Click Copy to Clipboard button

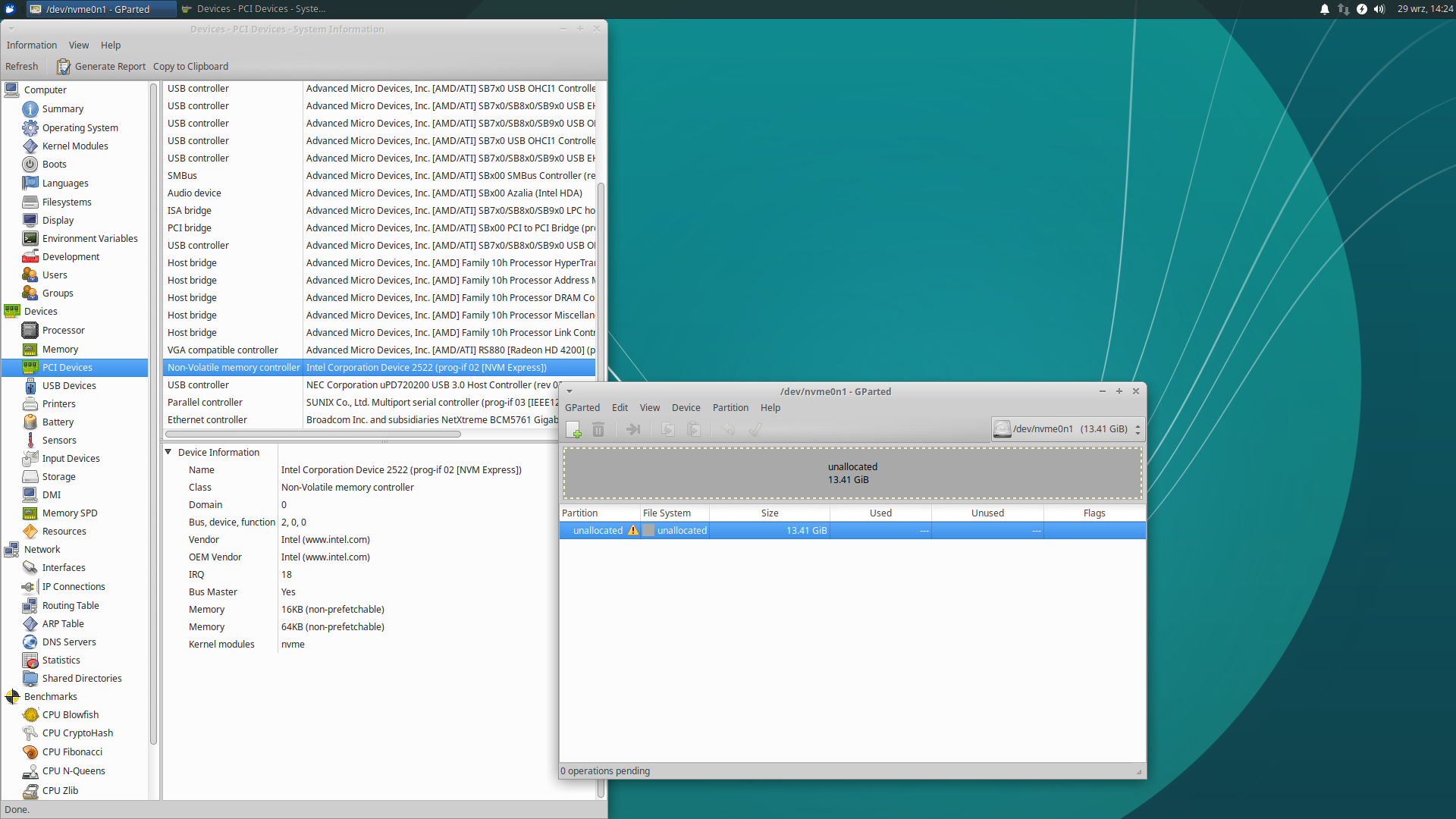[190, 67]
